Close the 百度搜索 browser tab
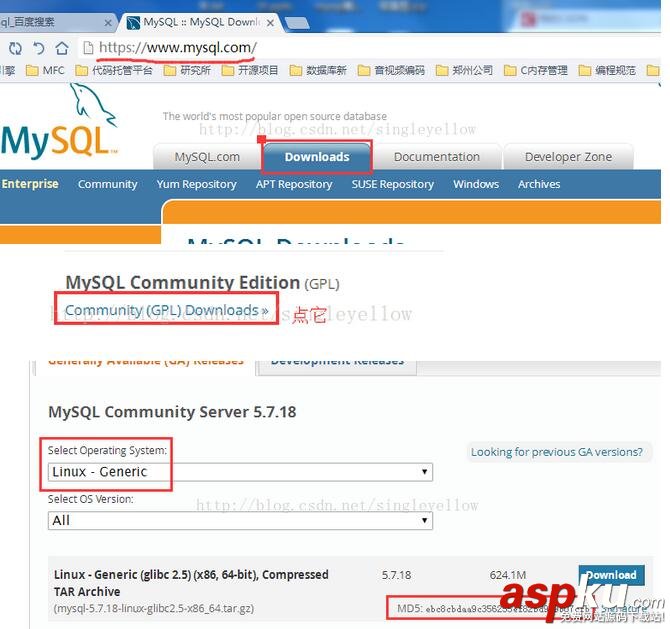The image size is (670, 629). point(108,23)
